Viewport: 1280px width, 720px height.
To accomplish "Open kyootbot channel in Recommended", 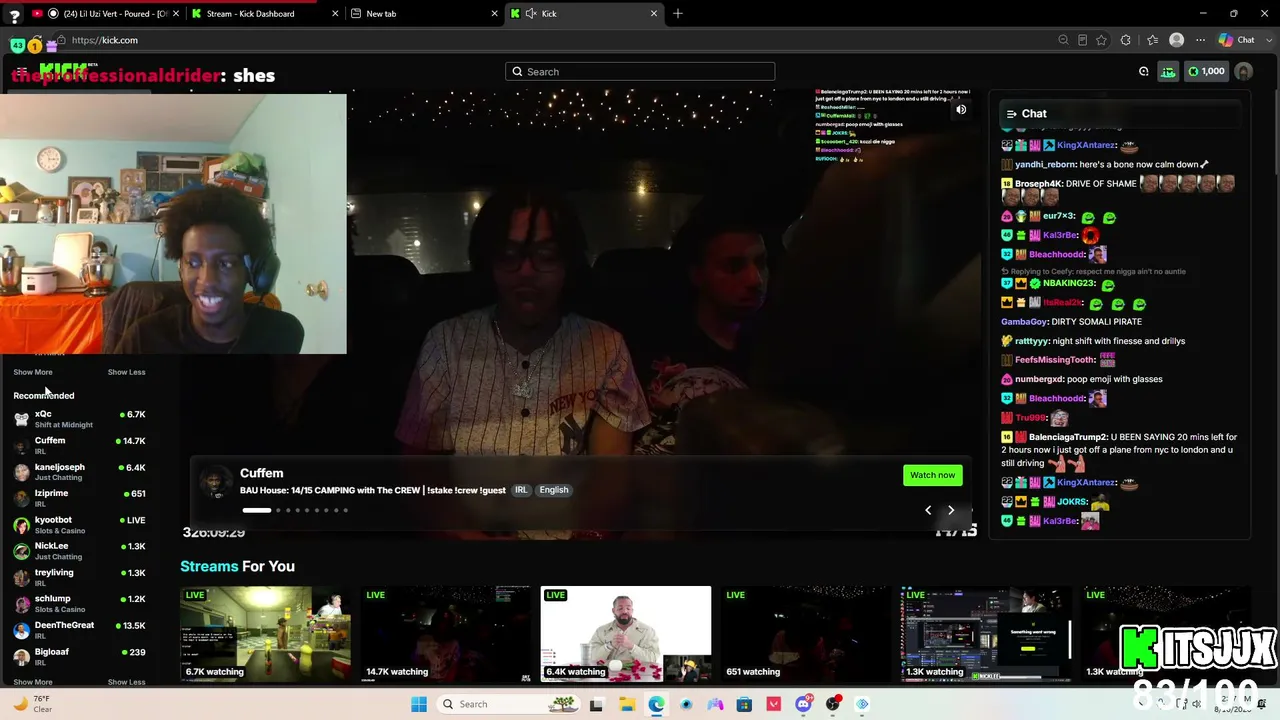I will click(x=80, y=525).
